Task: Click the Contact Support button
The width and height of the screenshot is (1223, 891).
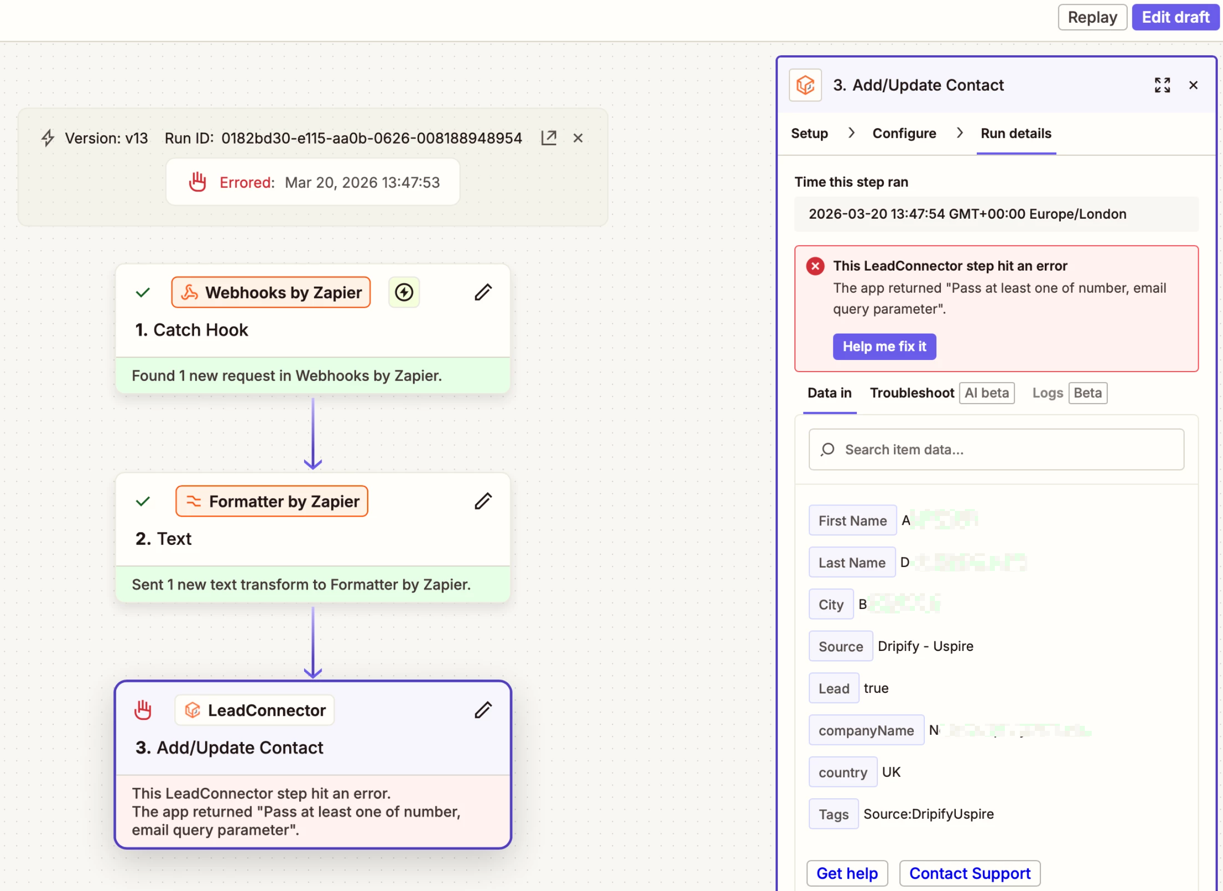Action: pos(969,873)
